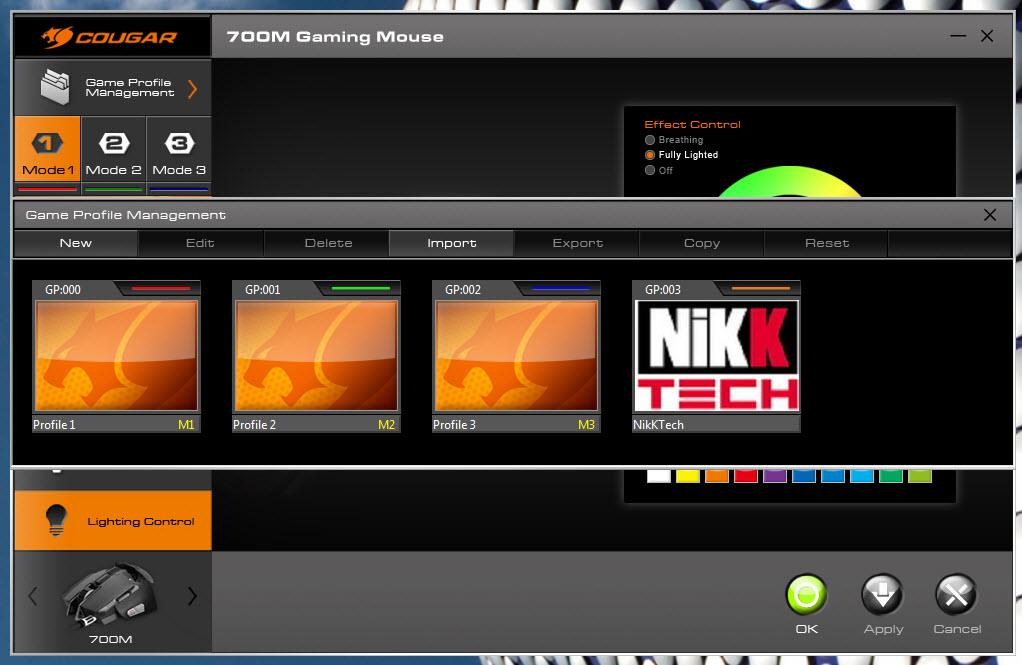Click New in profile management toolbar
This screenshot has width=1022, height=665.
coord(76,243)
